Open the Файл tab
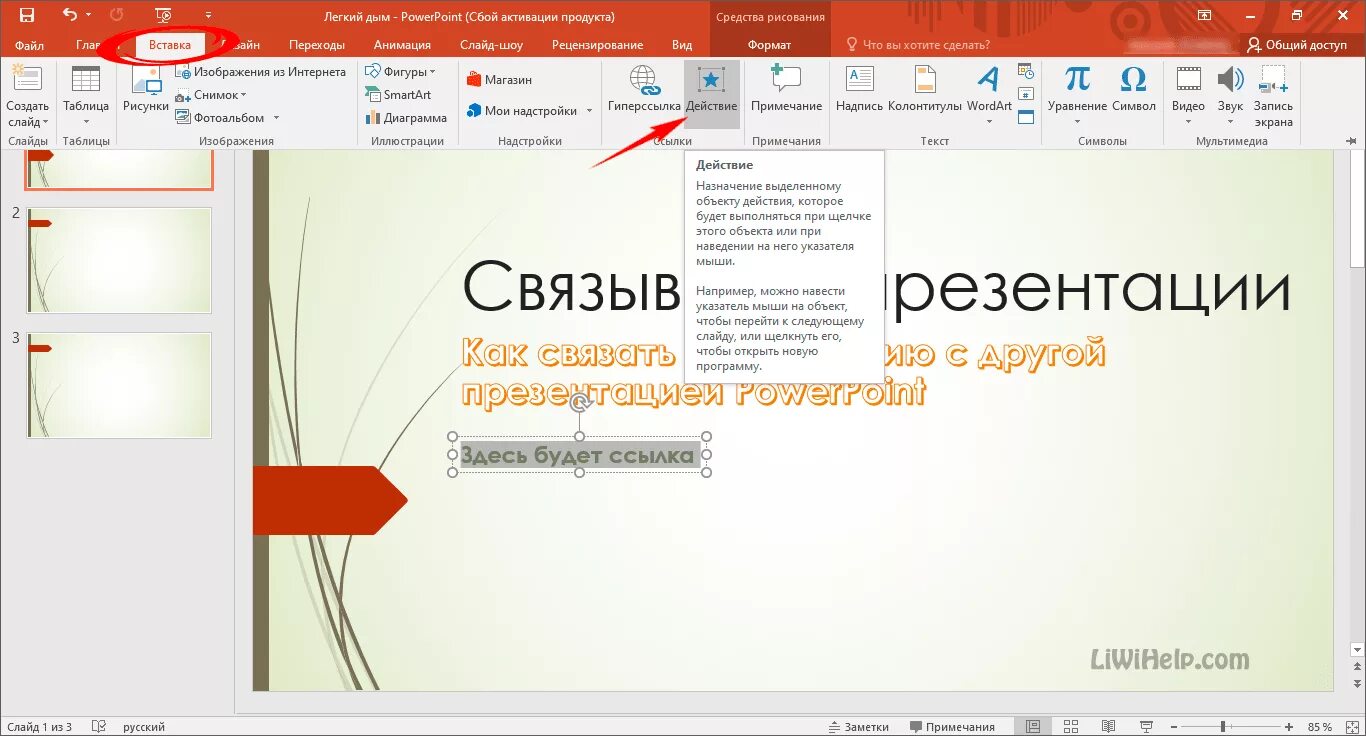This screenshot has height=736, width=1366. 29,45
